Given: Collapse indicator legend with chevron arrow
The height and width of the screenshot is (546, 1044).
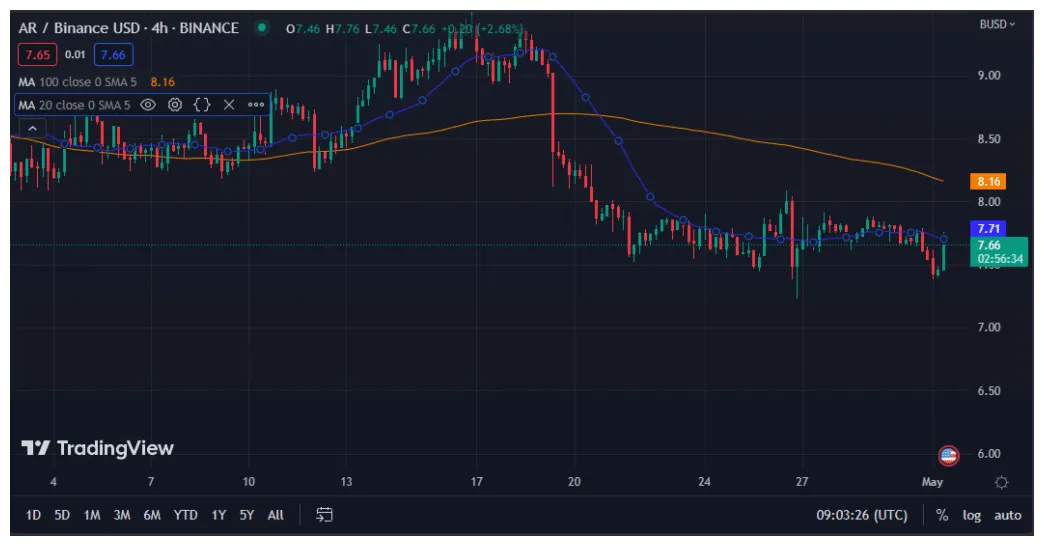Looking at the screenshot, I should pyautogui.click(x=32, y=128).
